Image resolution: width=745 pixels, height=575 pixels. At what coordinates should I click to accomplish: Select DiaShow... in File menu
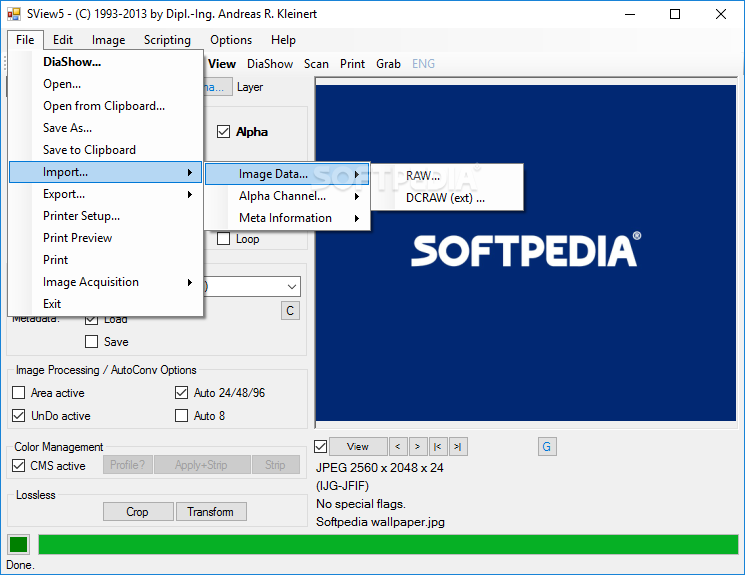point(105,62)
